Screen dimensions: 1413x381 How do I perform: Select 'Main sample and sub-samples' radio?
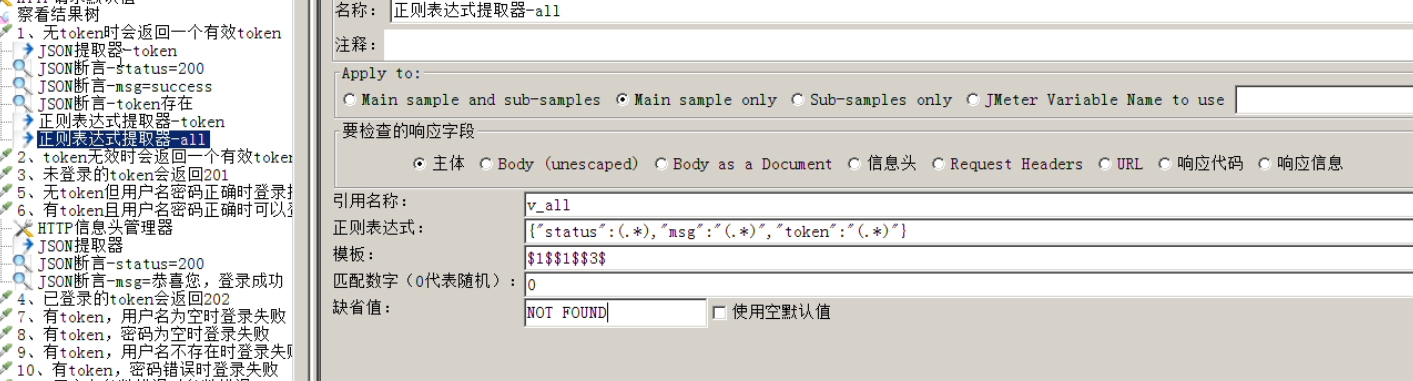349,100
